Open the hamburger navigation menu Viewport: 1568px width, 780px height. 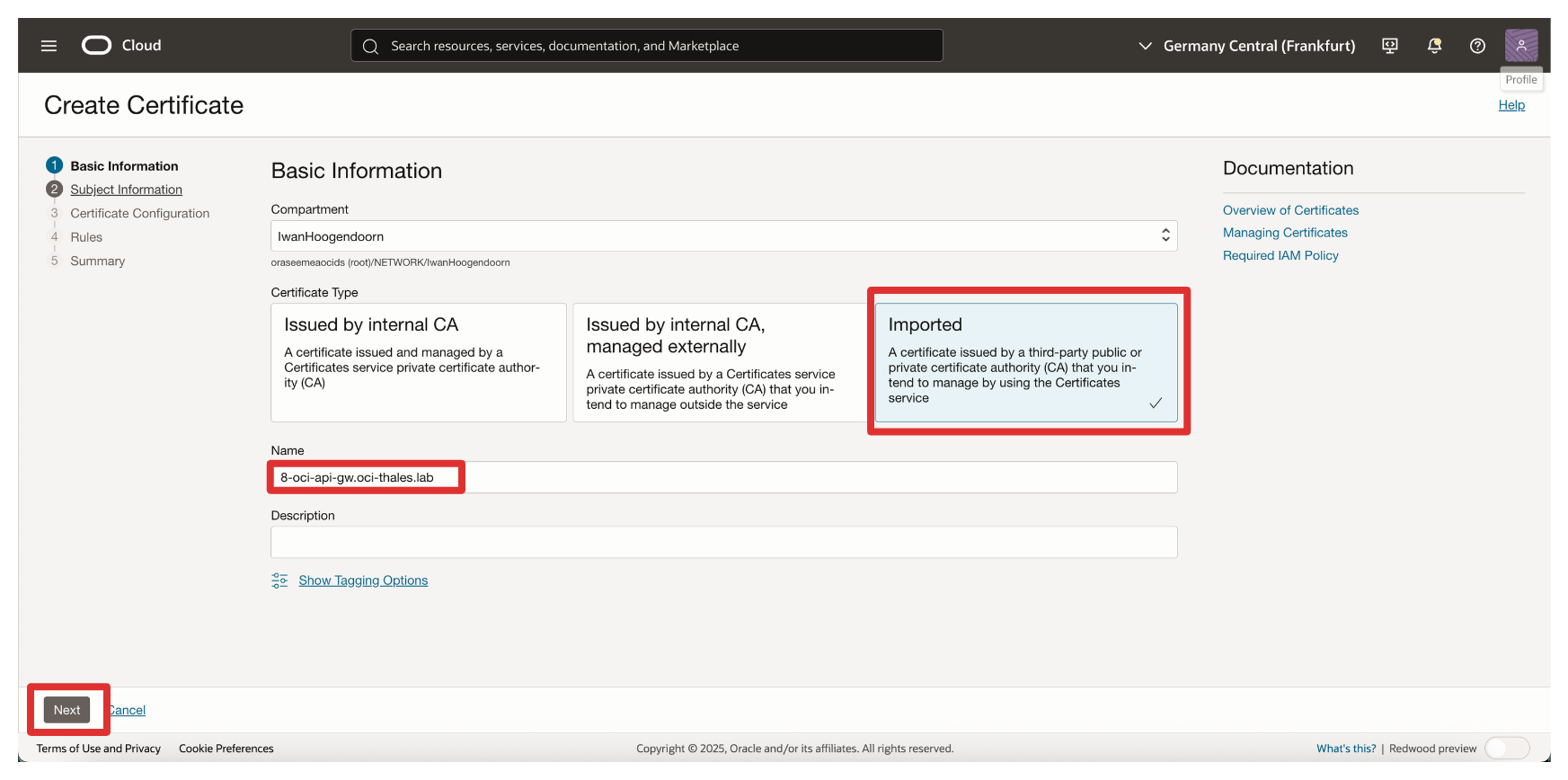pyautogui.click(x=49, y=46)
